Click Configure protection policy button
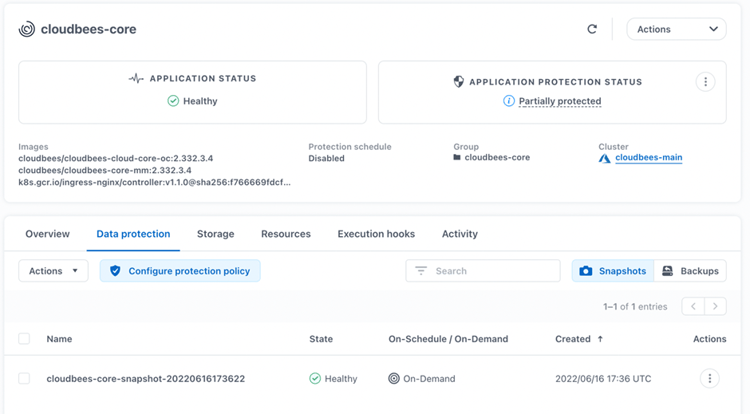This screenshot has width=750, height=414. pyautogui.click(x=180, y=271)
